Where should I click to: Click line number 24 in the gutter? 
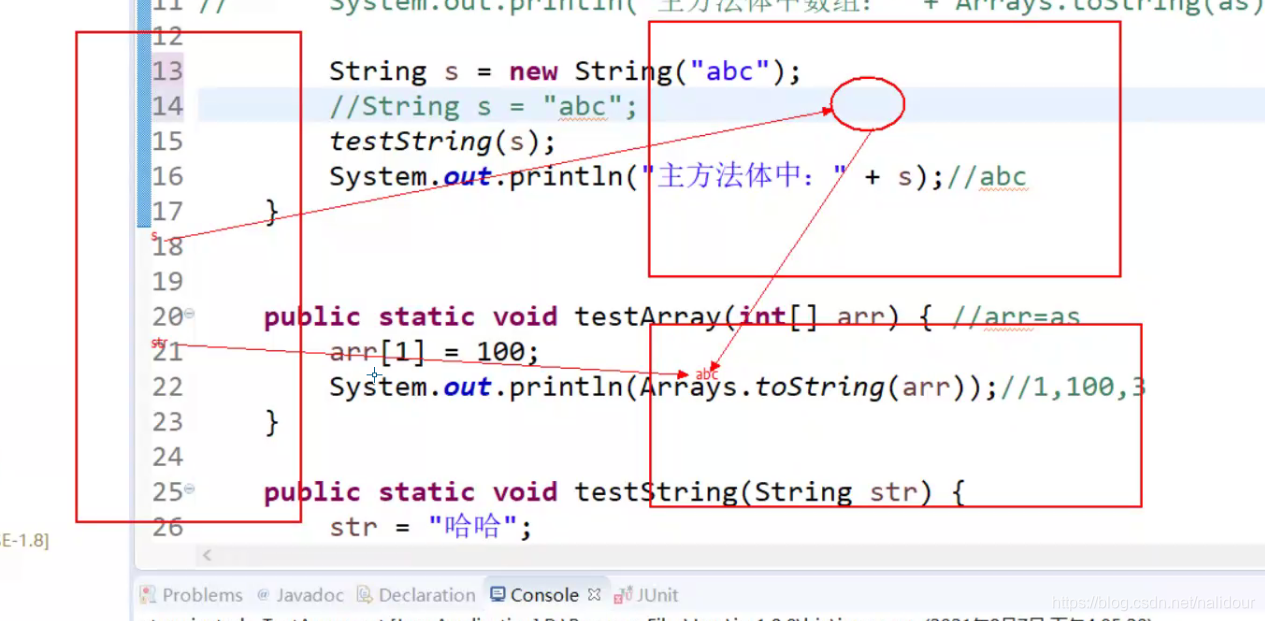click(x=167, y=457)
